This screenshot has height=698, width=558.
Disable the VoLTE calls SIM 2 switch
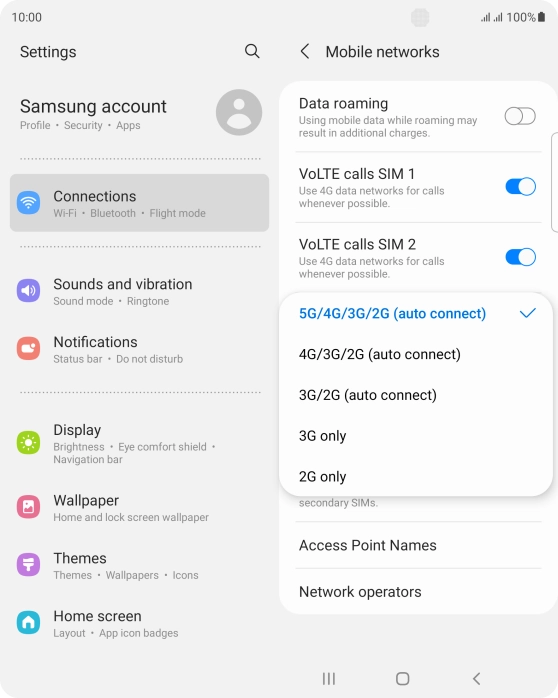[520, 257]
